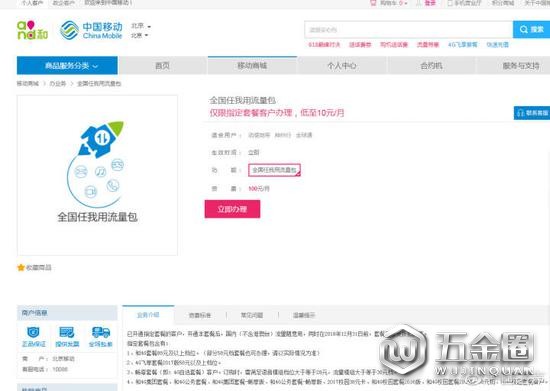Click the 收藏商品 favorite link
Viewport: 550px width, 391px height.
pyautogui.click(x=39, y=268)
